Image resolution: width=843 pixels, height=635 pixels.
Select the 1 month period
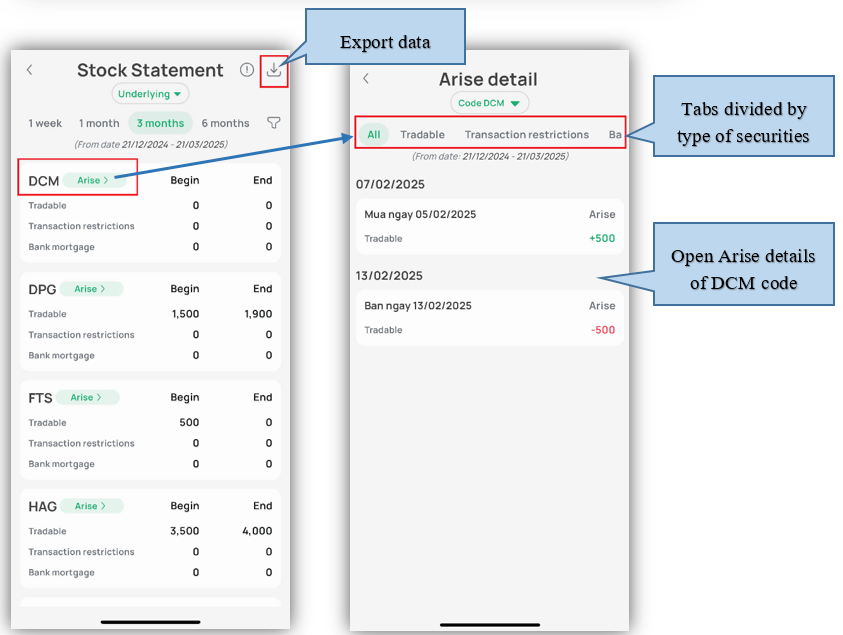click(98, 123)
